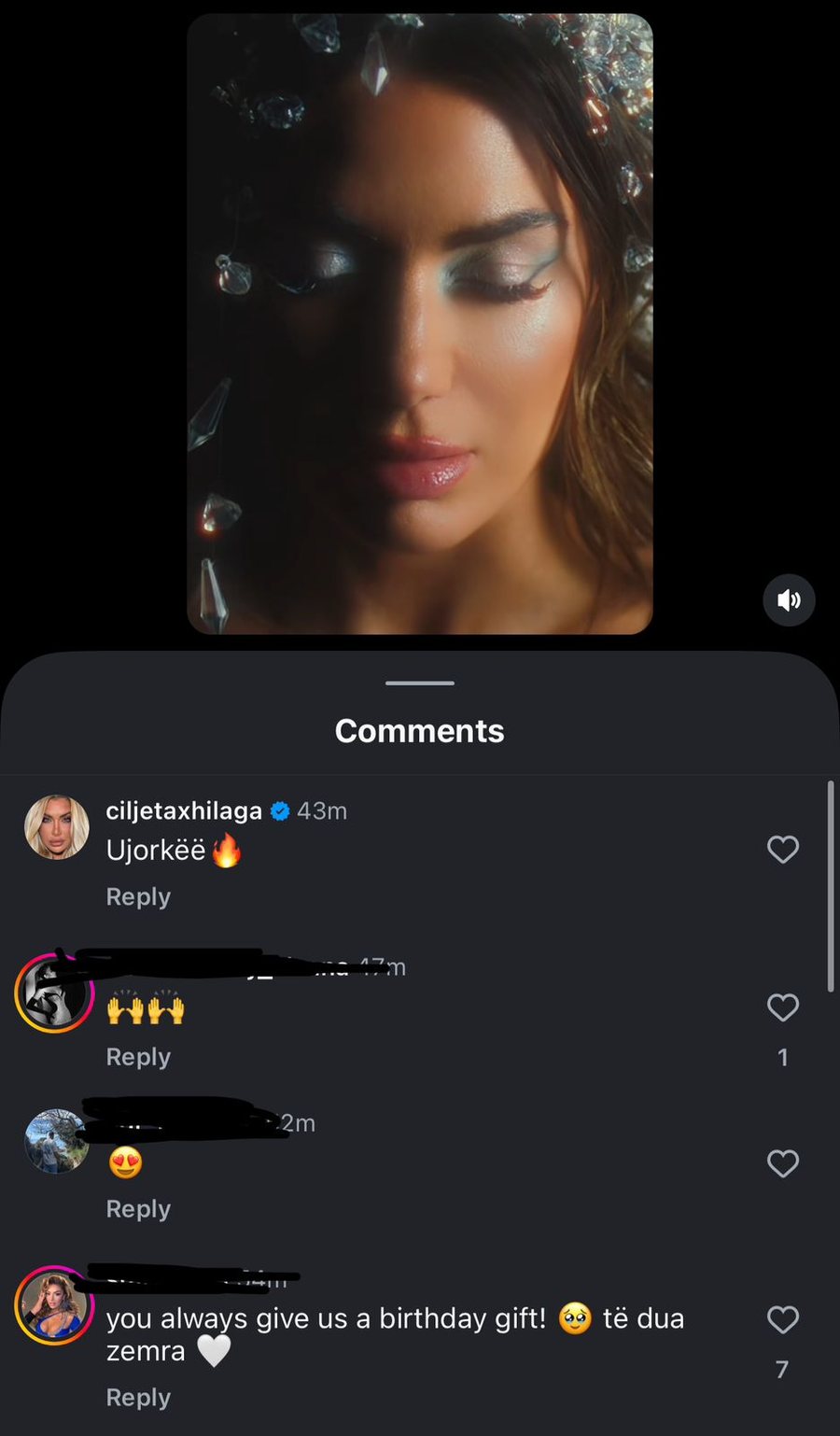Tap the heart on birthday gift comment
The width and height of the screenshot is (840, 1436).
point(782,1319)
